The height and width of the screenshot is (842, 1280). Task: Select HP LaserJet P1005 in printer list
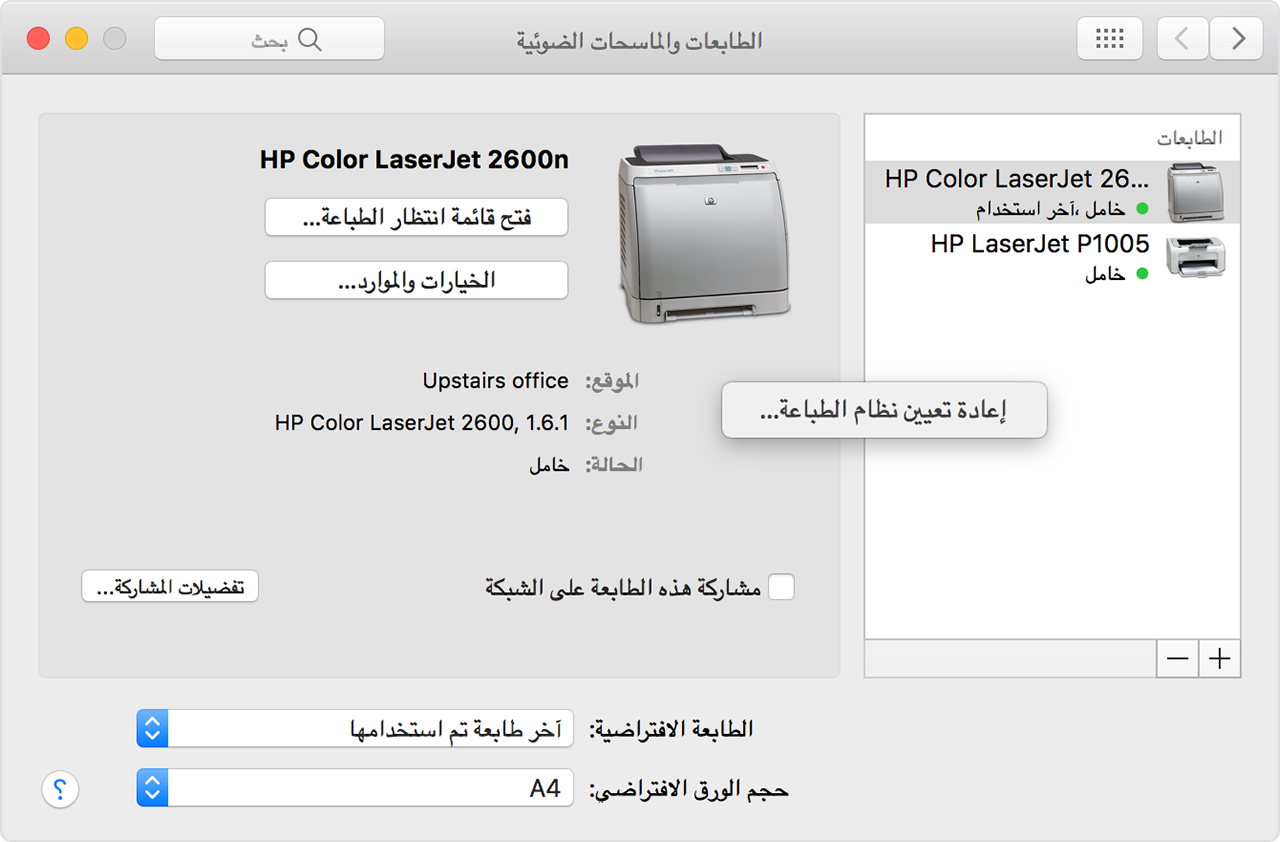tap(1053, 257)
